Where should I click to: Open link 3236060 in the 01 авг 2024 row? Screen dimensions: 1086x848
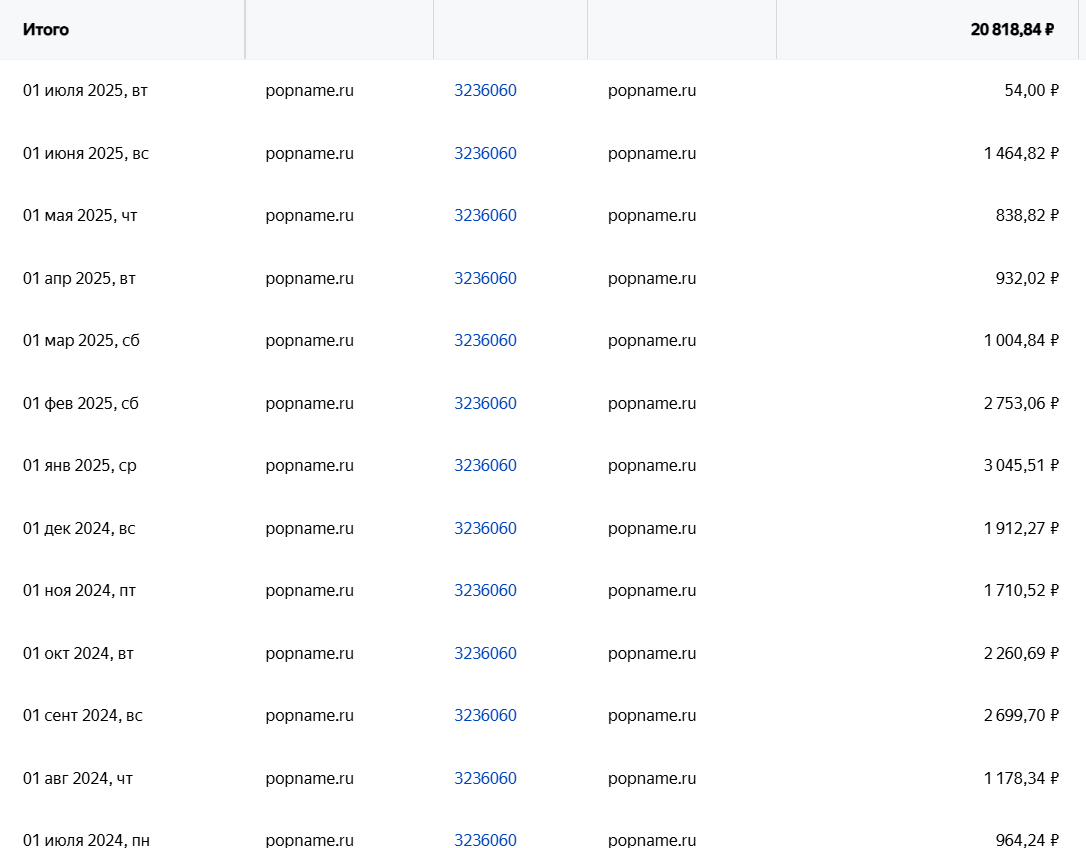[x=486, y=779]
